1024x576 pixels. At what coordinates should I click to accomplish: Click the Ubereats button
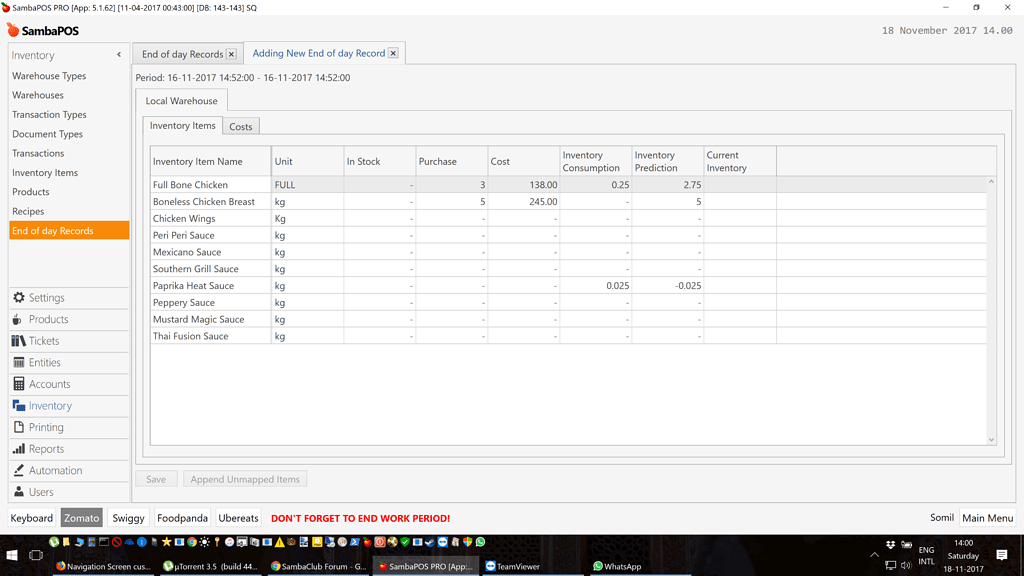[238, 518]
